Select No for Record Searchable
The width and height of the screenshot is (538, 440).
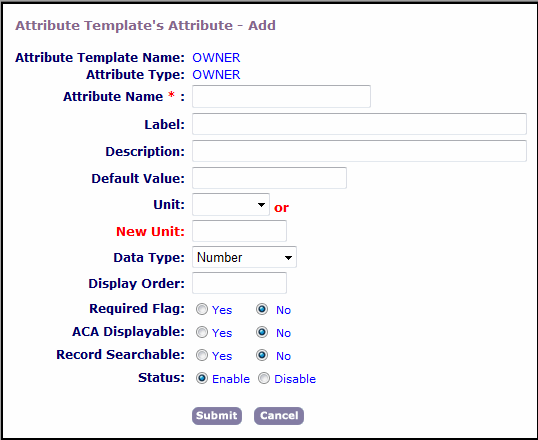pos(262,355)
